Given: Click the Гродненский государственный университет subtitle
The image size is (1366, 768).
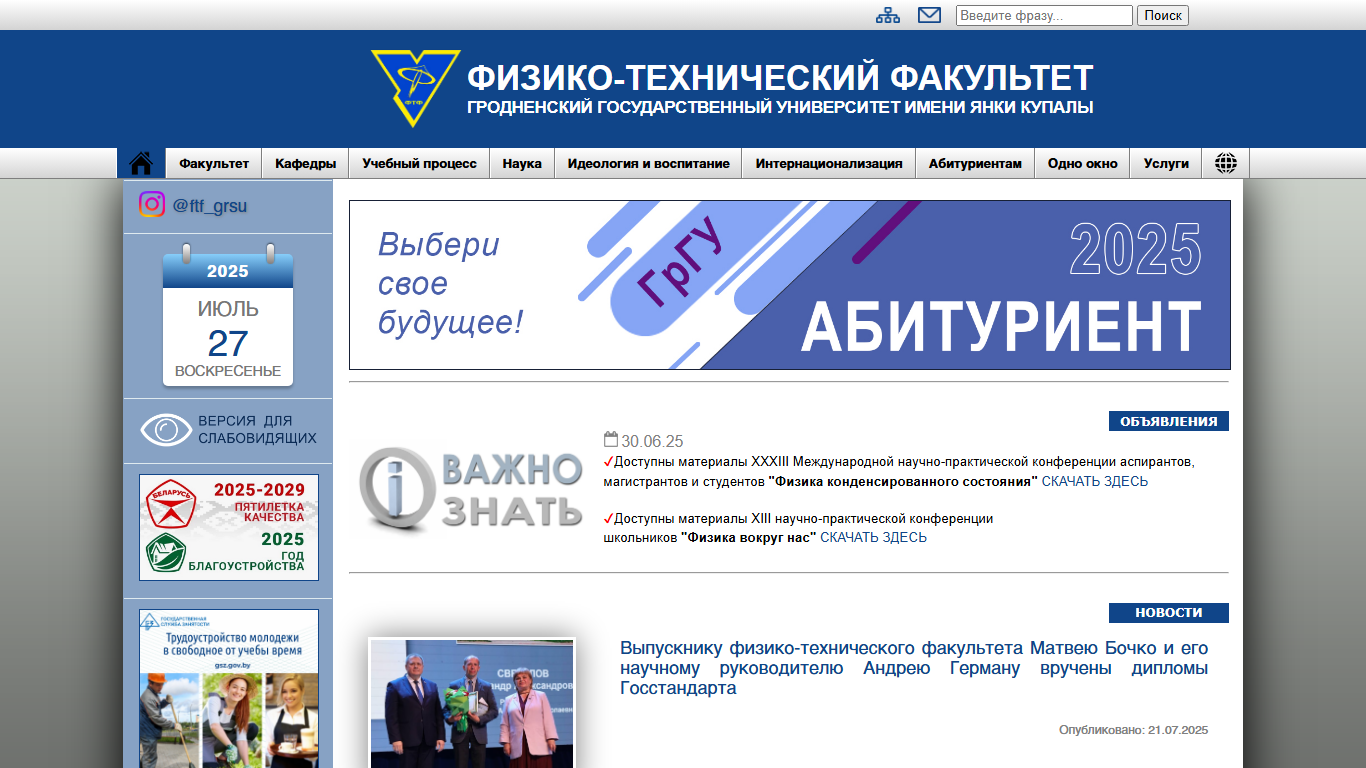Looking at the screenshot, I should pos(780,108).
